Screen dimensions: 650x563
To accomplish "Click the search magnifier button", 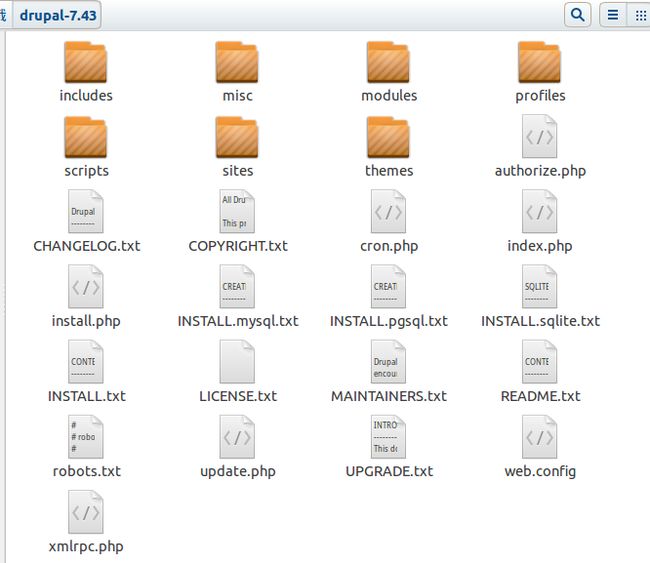I will 577,15.
